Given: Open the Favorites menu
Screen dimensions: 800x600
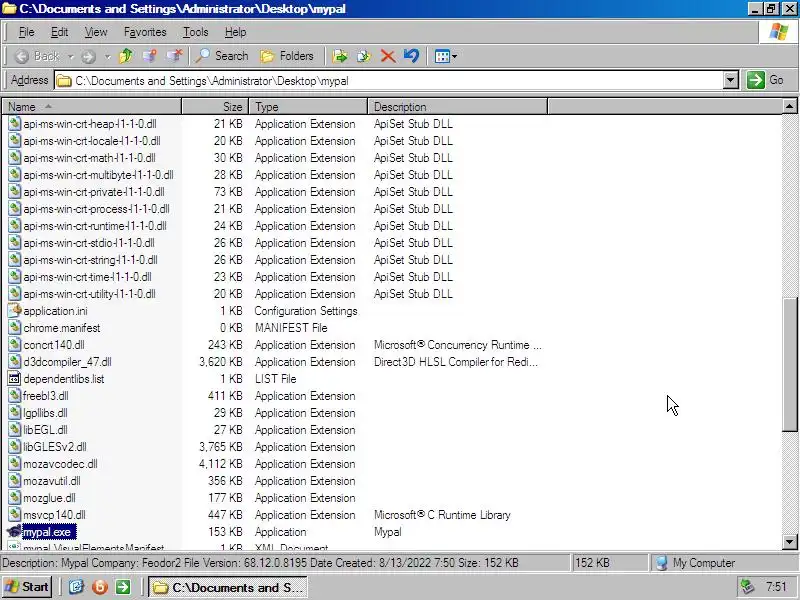Looking at the screenshot, I should (x=145, y=32).
